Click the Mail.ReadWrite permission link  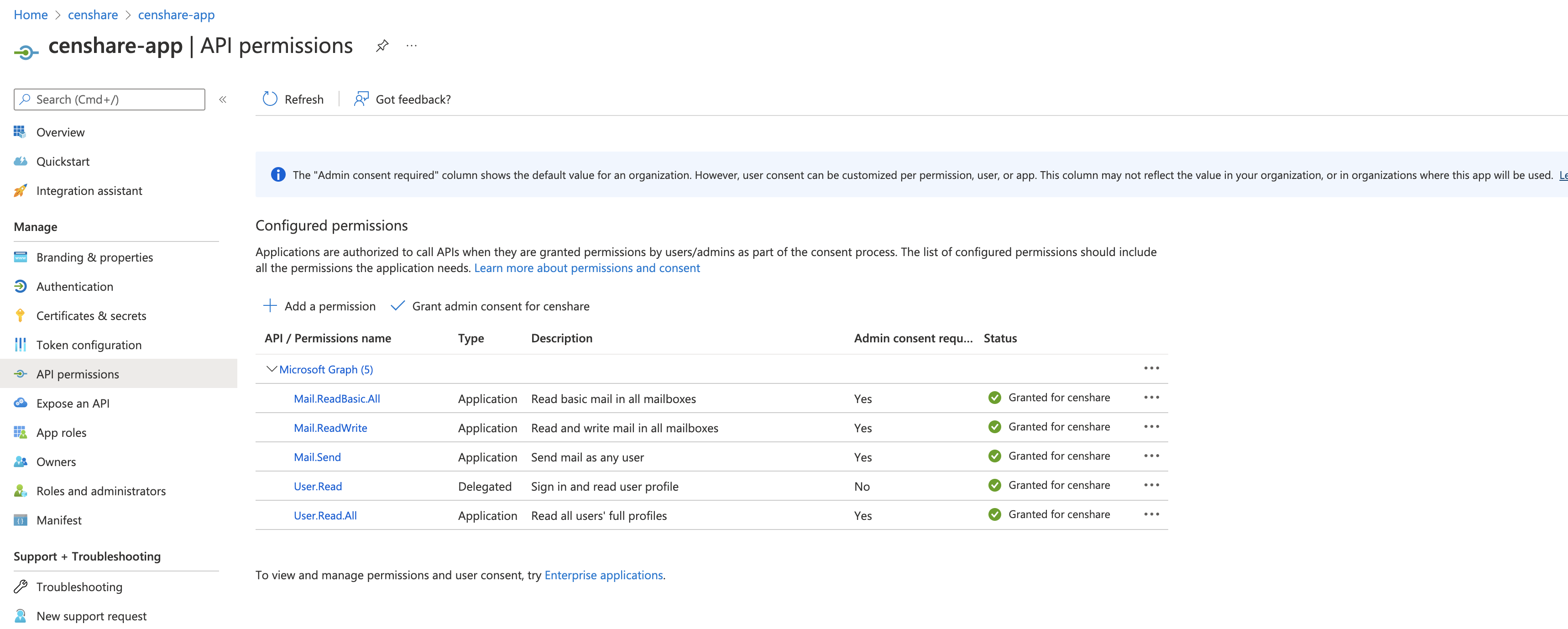(330, 428)
